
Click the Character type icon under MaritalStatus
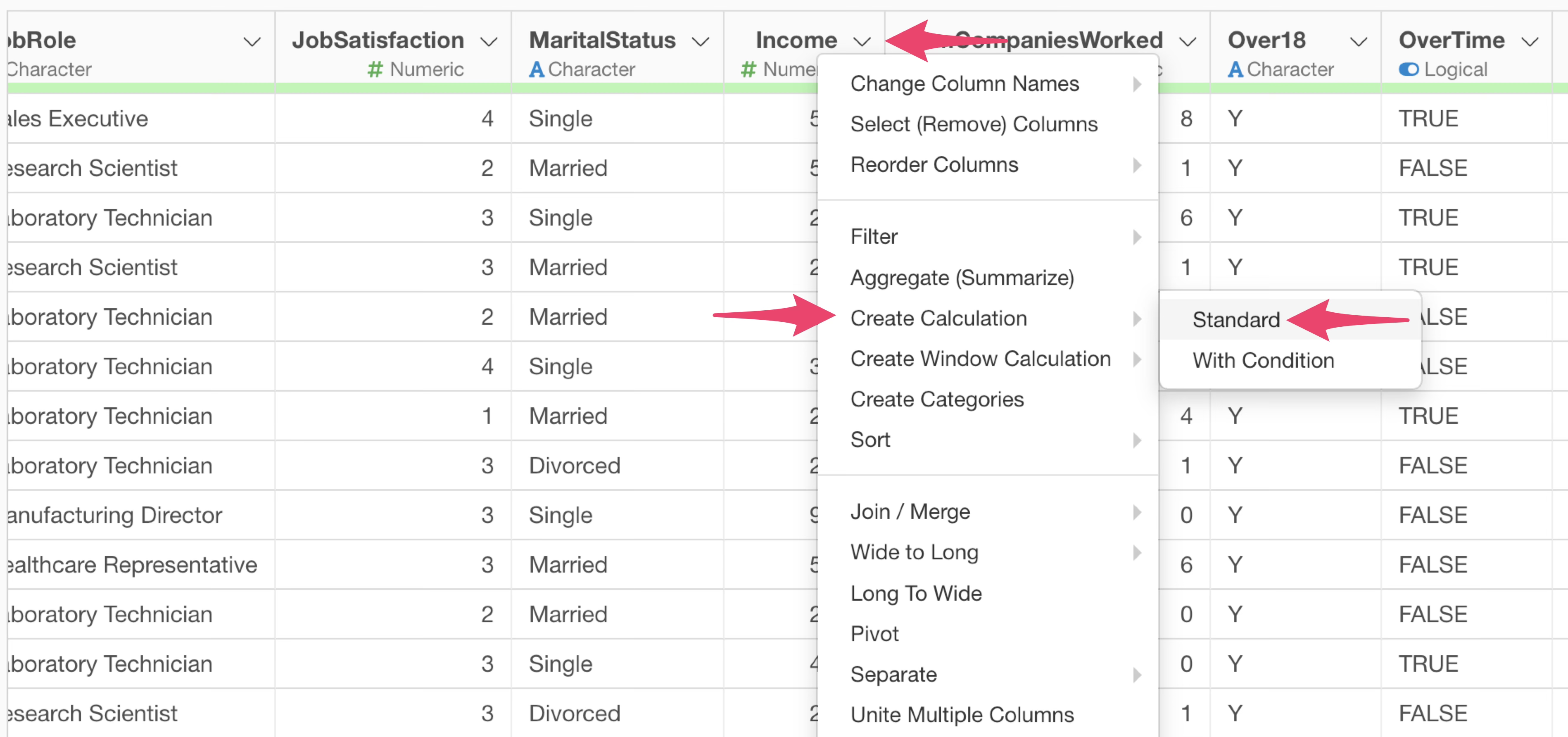(x=536, y=69)
